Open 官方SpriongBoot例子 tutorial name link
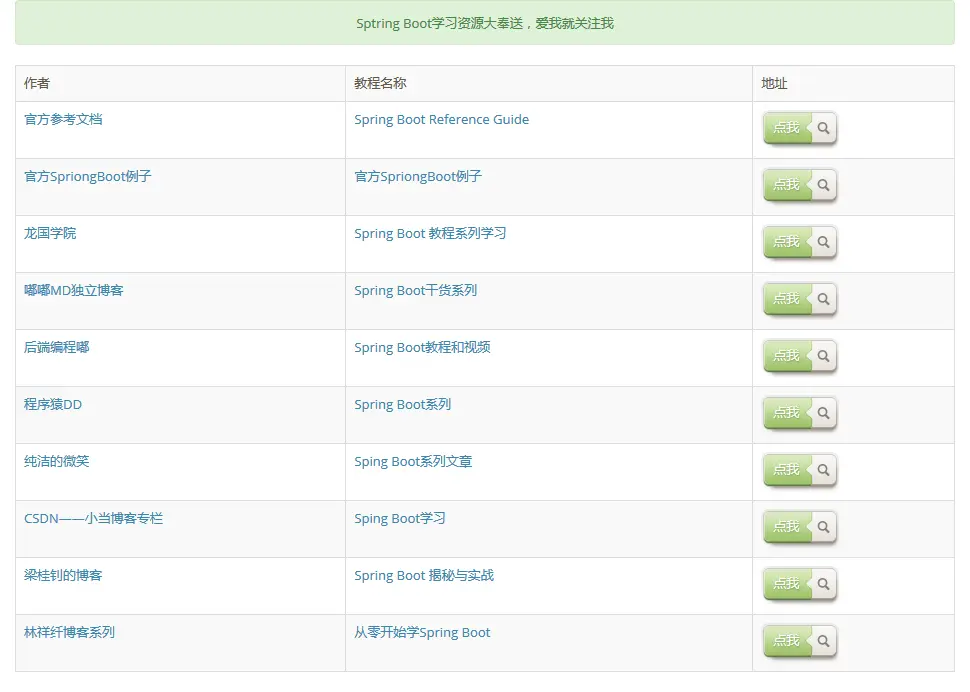Viewport: 970px width, 692px height. click(418, 176)
